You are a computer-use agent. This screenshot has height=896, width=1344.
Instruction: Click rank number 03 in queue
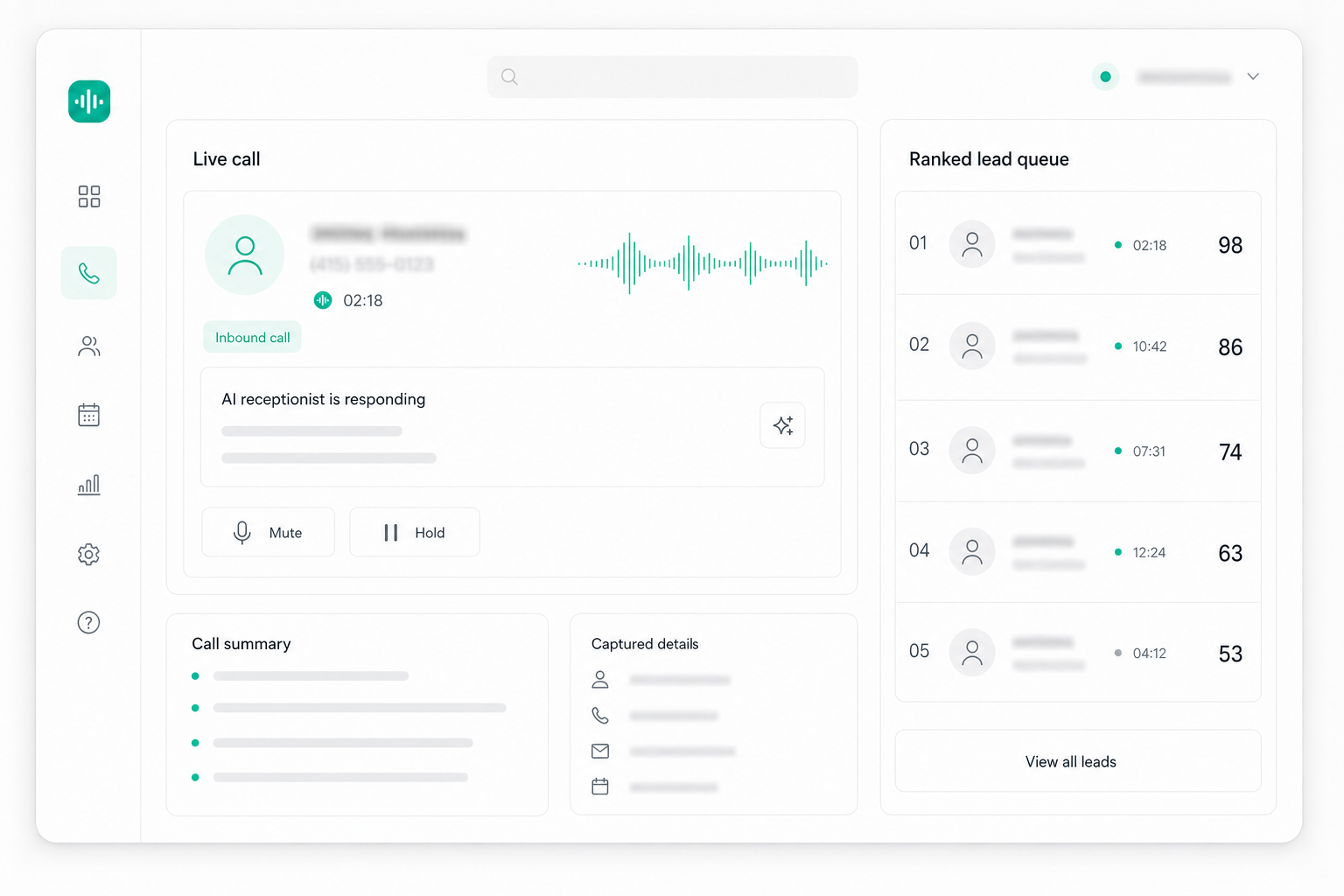919,449
